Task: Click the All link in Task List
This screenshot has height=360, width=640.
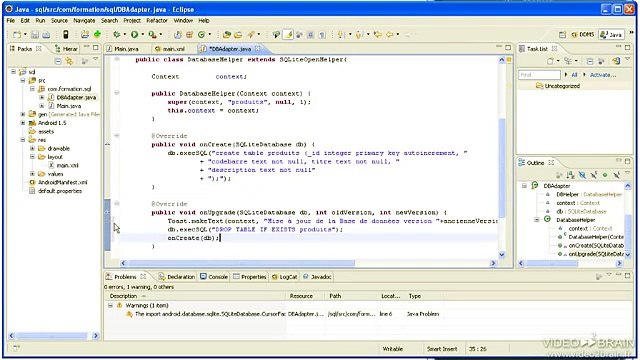Action: (x=574, y=75)
